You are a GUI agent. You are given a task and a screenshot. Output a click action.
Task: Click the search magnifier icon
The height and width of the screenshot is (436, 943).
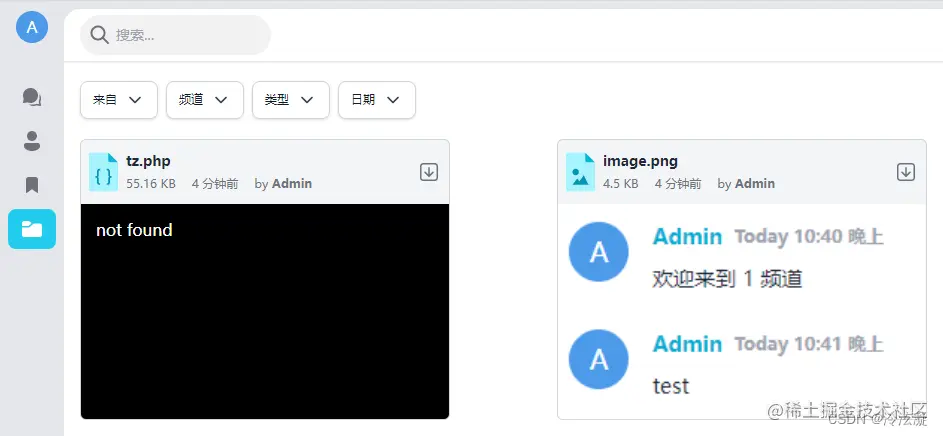coord(99,35)
